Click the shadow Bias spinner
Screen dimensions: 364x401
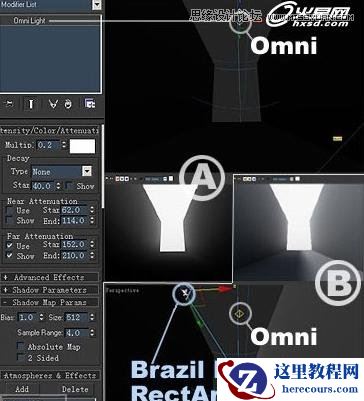tap(42, 317)
